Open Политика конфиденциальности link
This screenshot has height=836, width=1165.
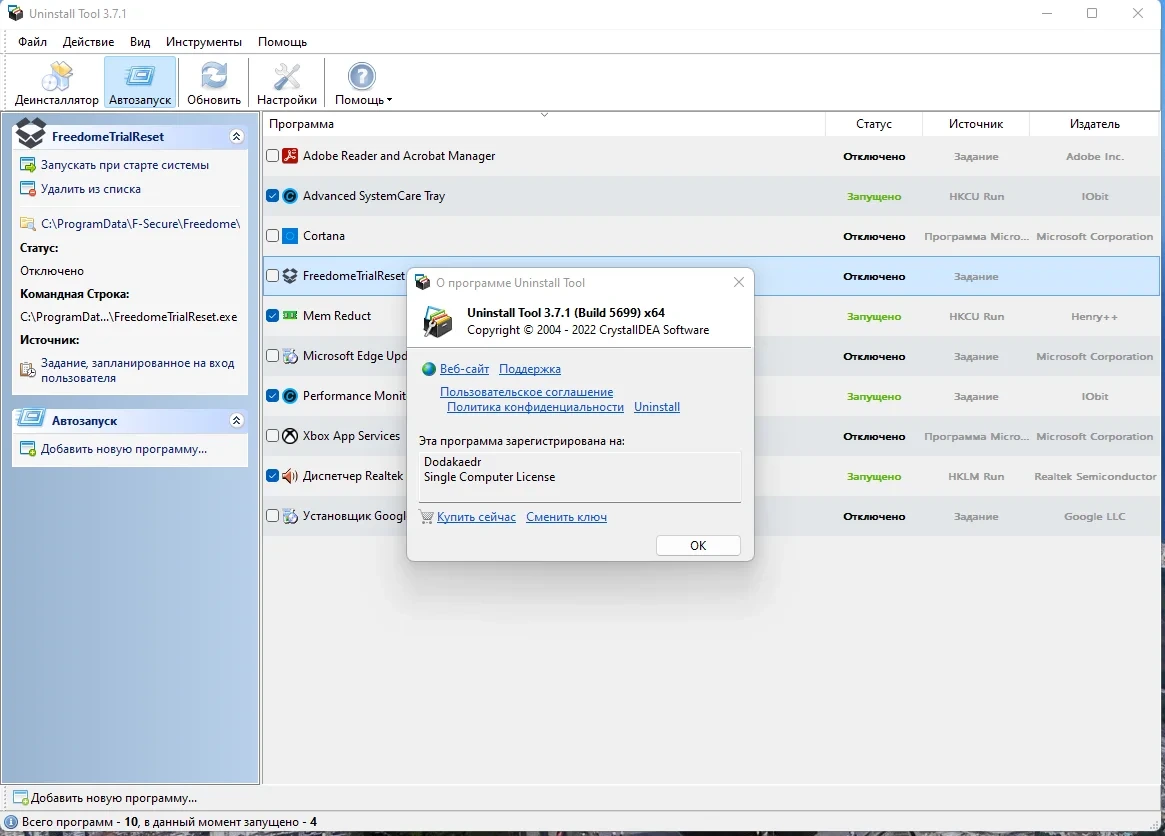tap(535, 407)
